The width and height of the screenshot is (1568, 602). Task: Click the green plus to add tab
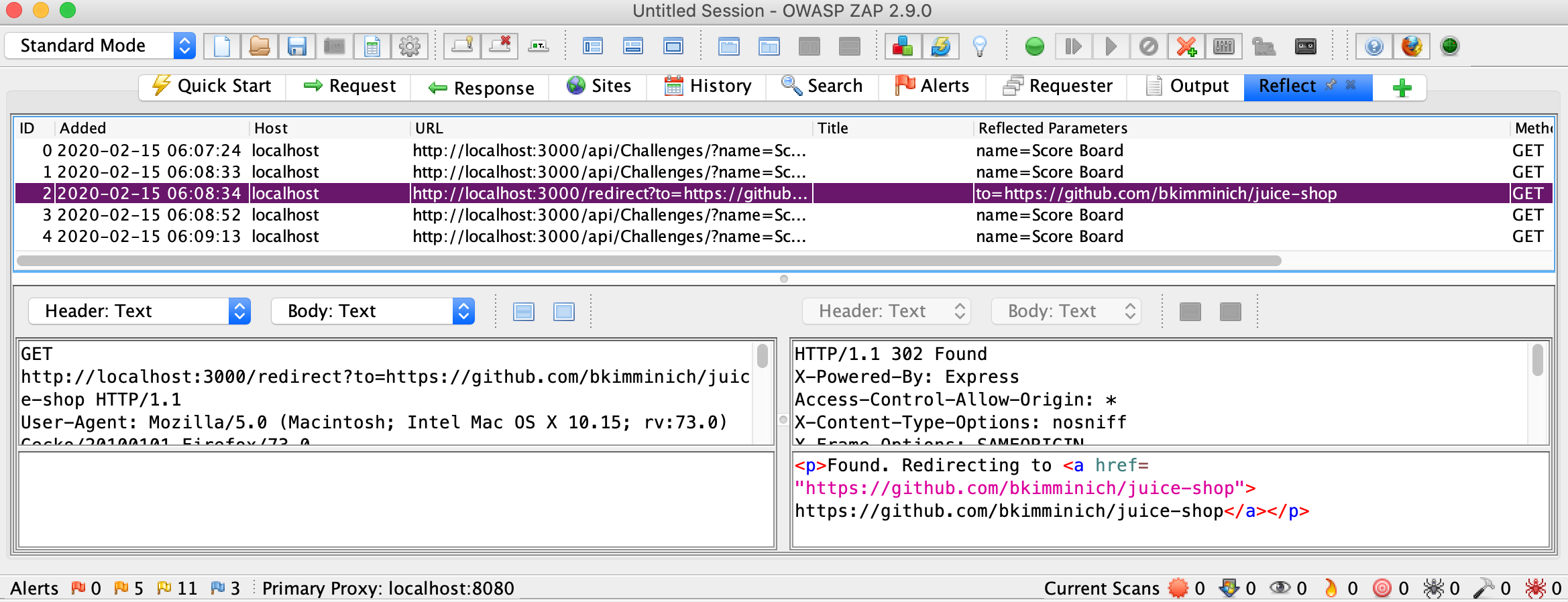click(1402, 88)
